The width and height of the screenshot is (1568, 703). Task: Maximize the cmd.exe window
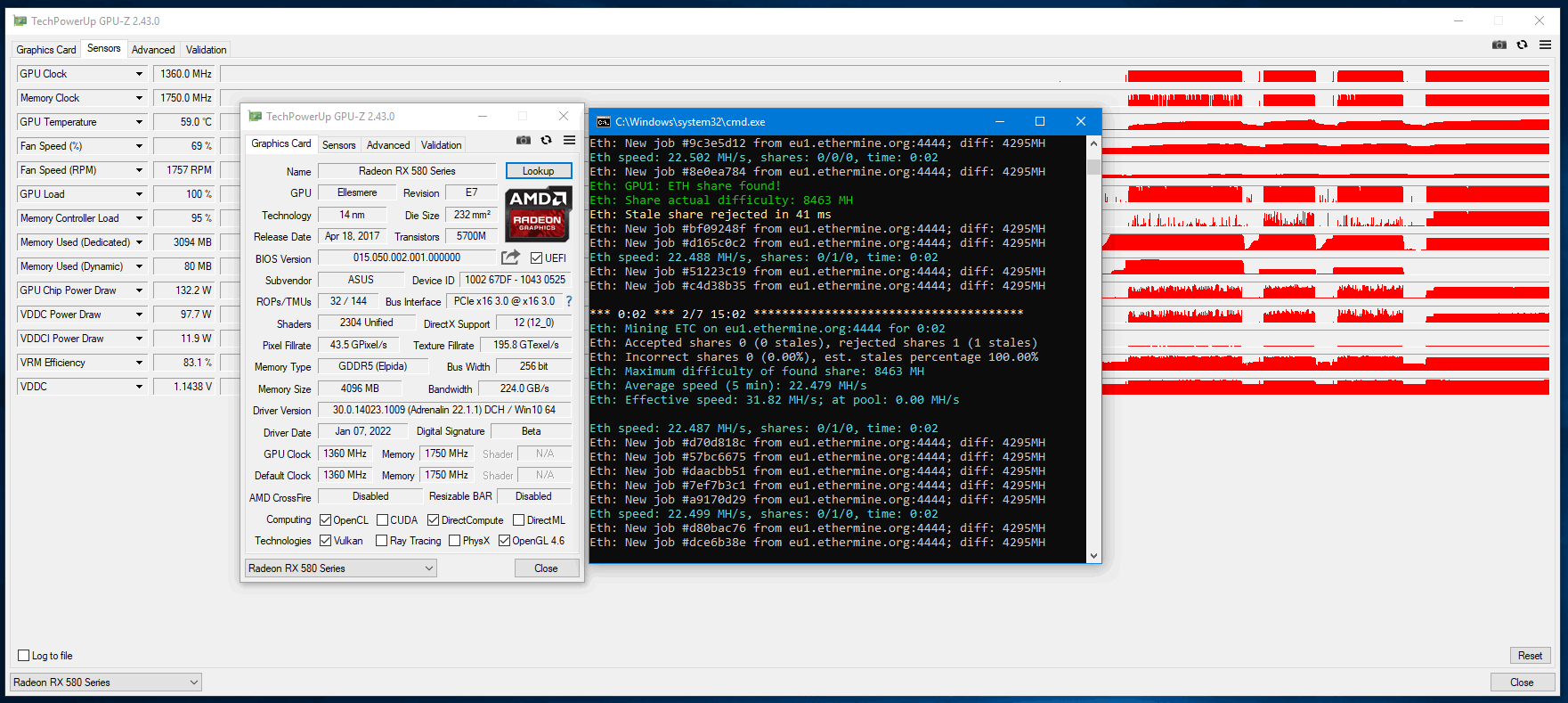tap(1040, 121)
